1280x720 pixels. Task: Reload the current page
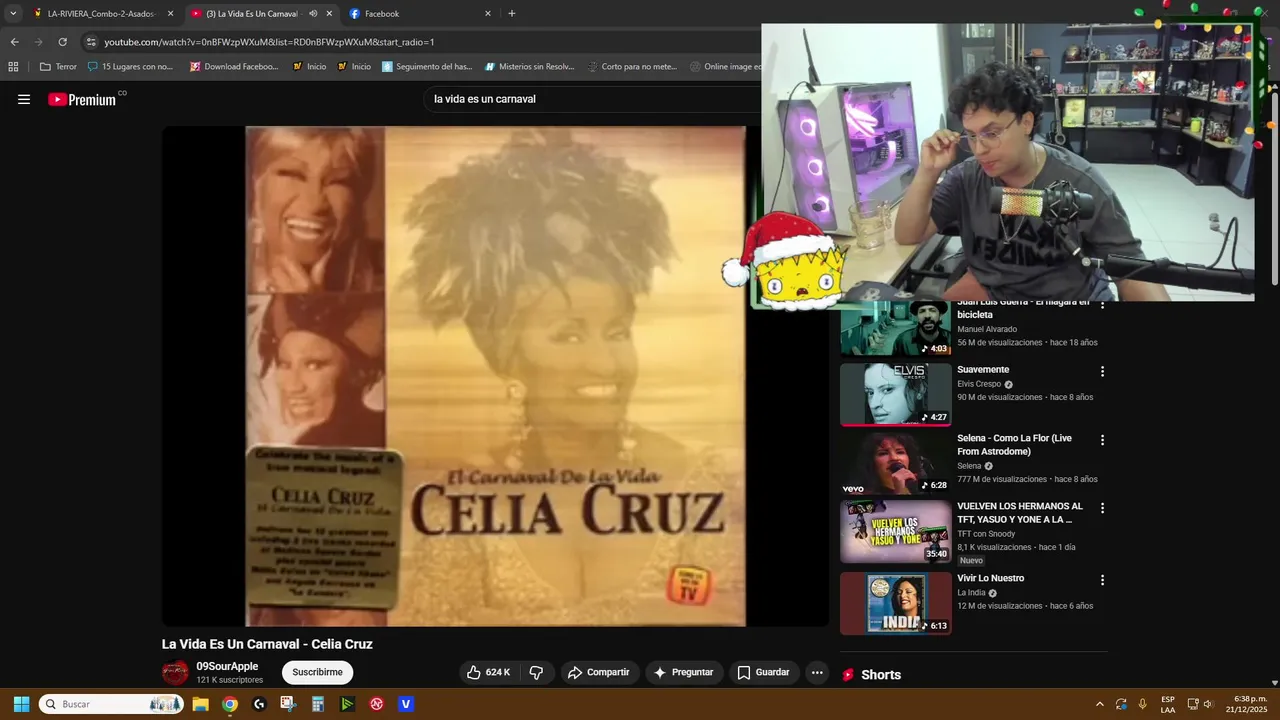(x=62, y=42)
